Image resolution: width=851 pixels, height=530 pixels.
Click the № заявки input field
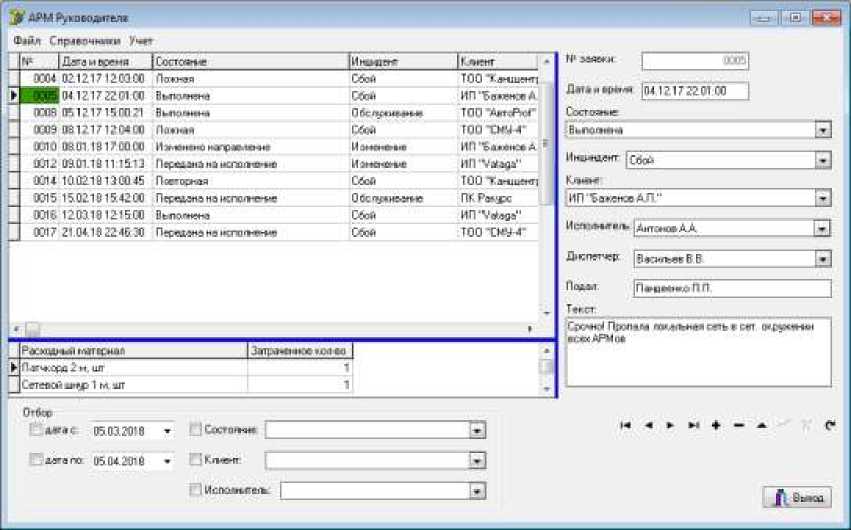[695, 61]
